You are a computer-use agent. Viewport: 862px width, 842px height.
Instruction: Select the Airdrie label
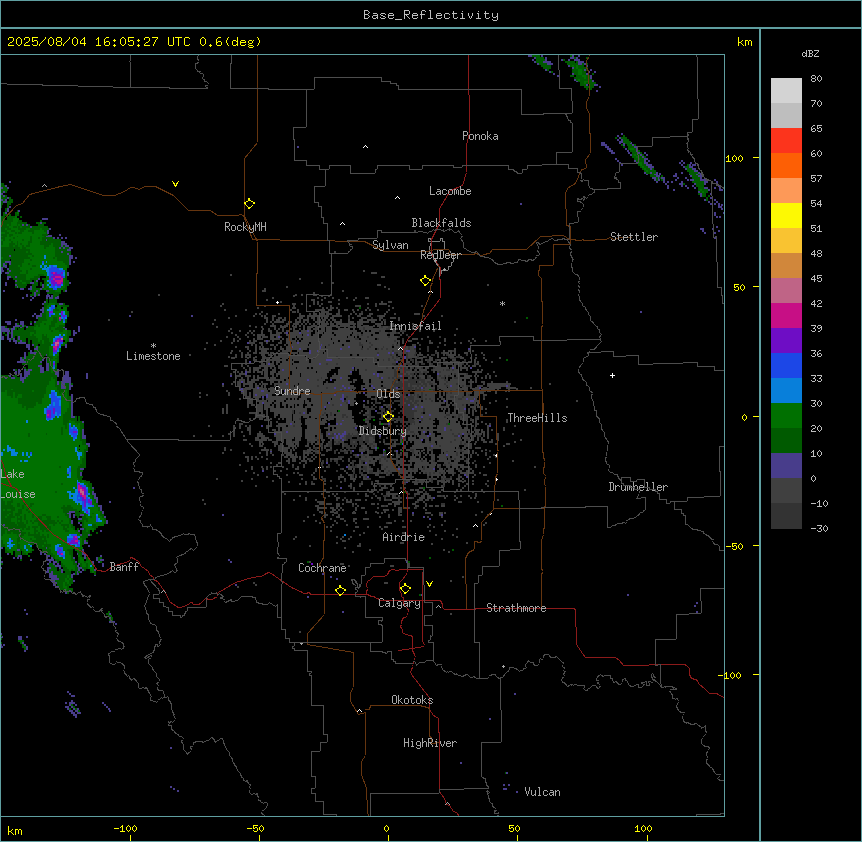(404, 537)
